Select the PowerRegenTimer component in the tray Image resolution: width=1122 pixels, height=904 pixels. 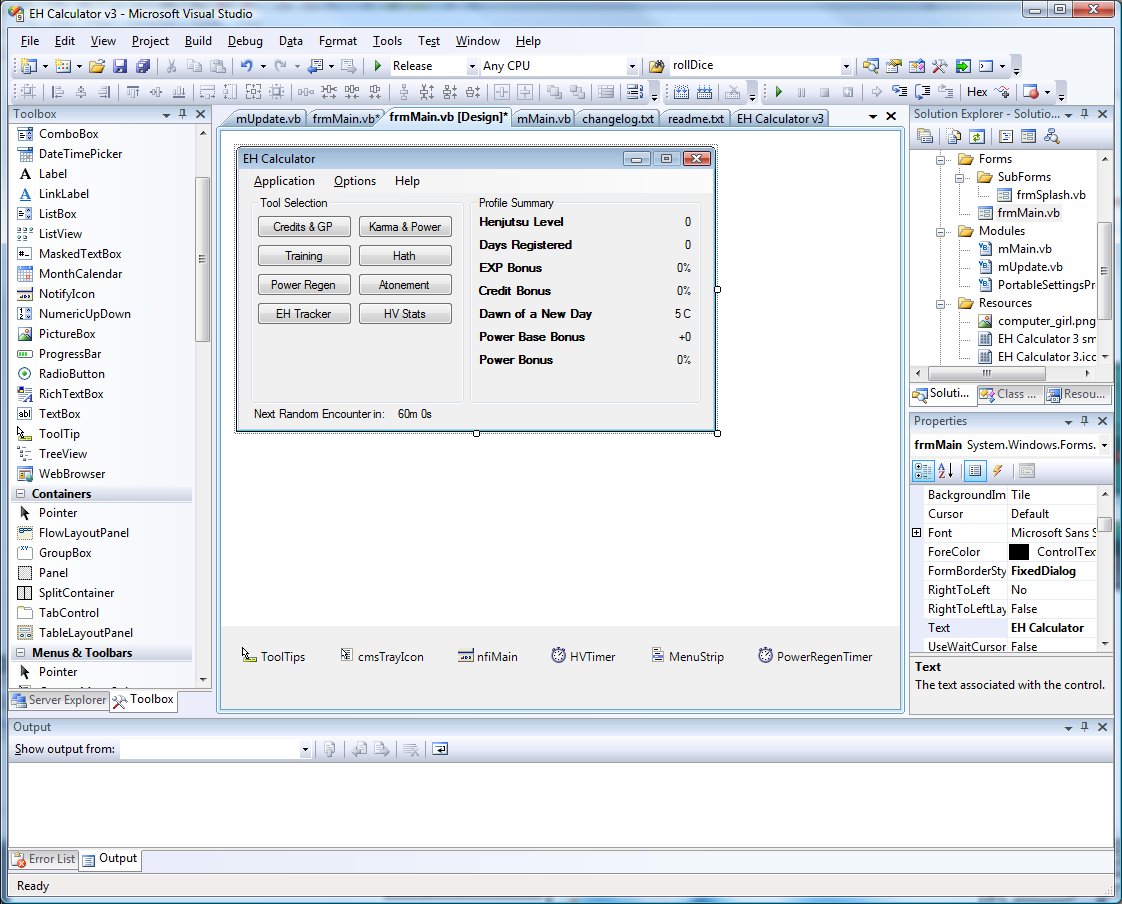point(815,656)
